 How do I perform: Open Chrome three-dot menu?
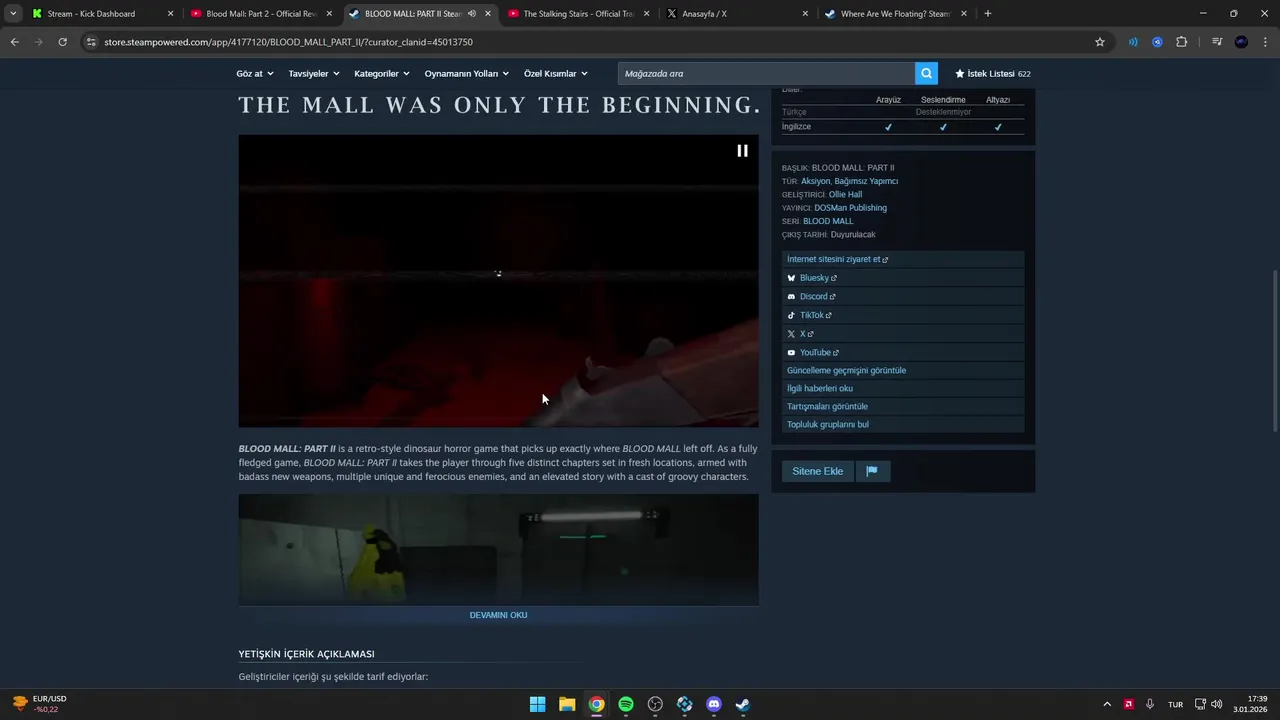[x=1265, y=42]
